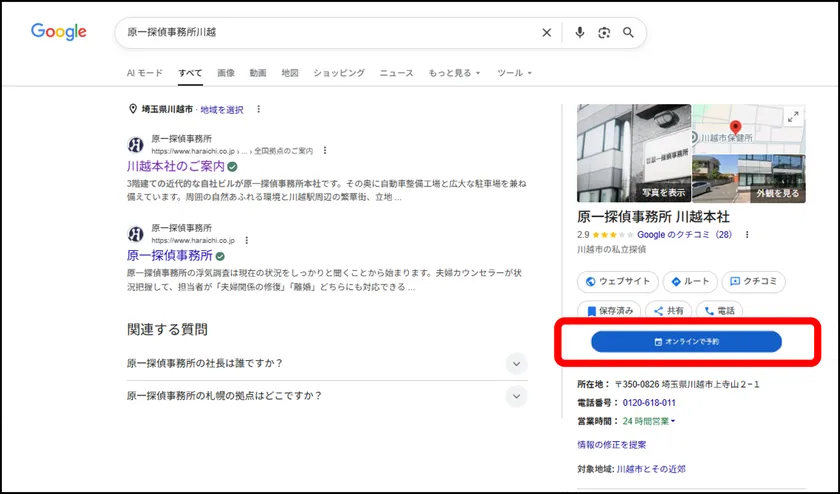The width and height of the screenshot is (840, 494).
Task: Switch to the 画像 tab
Action: tap(226, 73)
